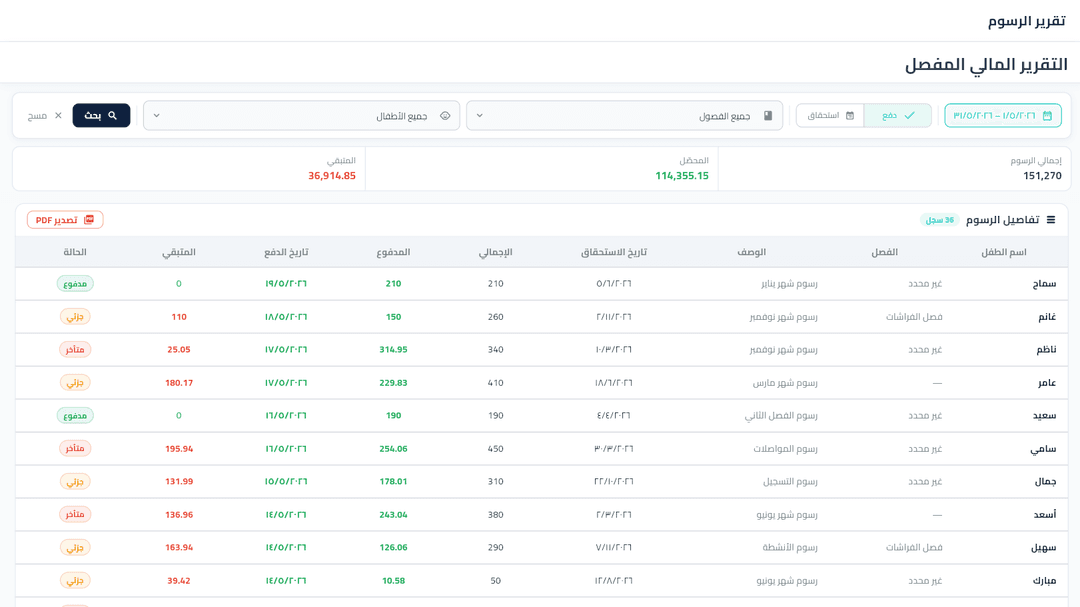The width and height of the screenshot is (1080, 607).
Task: Click the تقرير الرسوم page title
Action: coord(1026,21)
